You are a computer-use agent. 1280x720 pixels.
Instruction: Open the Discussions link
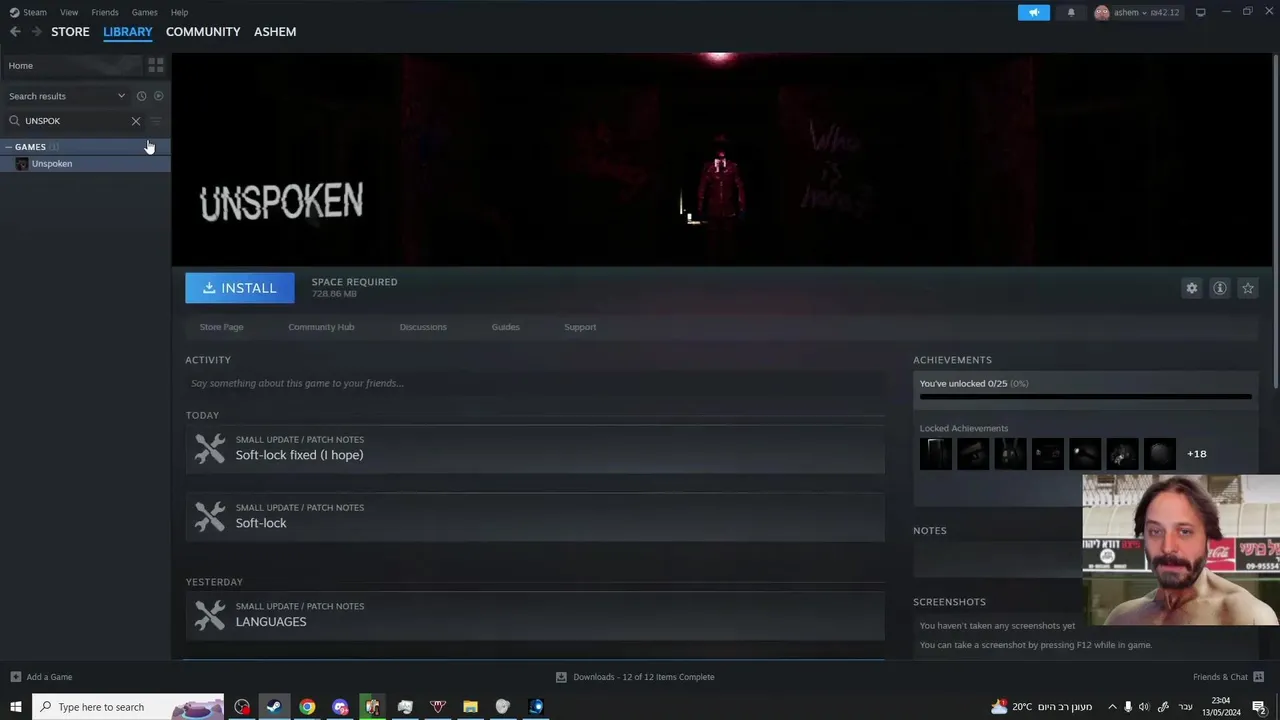[423, 327]
